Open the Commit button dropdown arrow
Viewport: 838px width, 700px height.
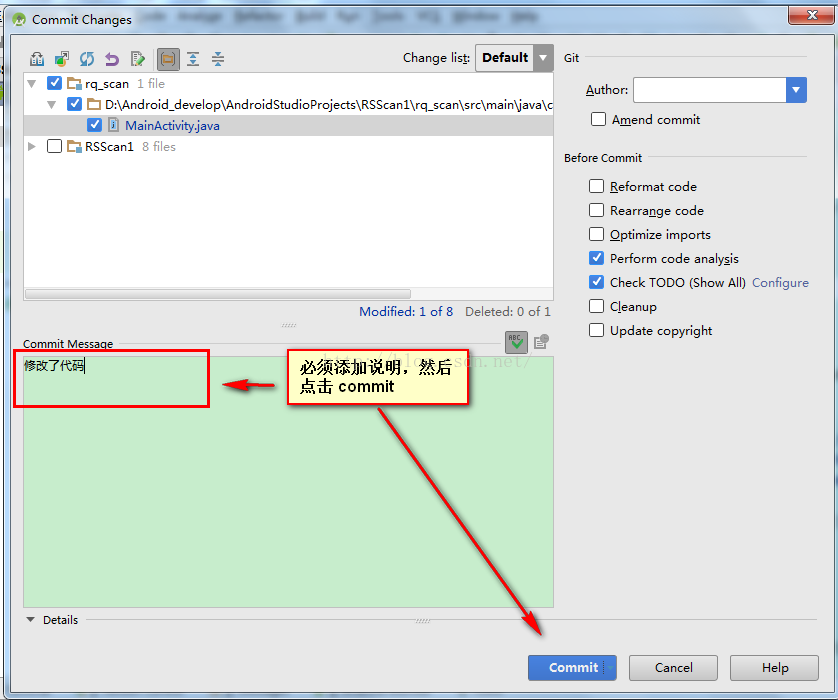click(x=610, y=667)
